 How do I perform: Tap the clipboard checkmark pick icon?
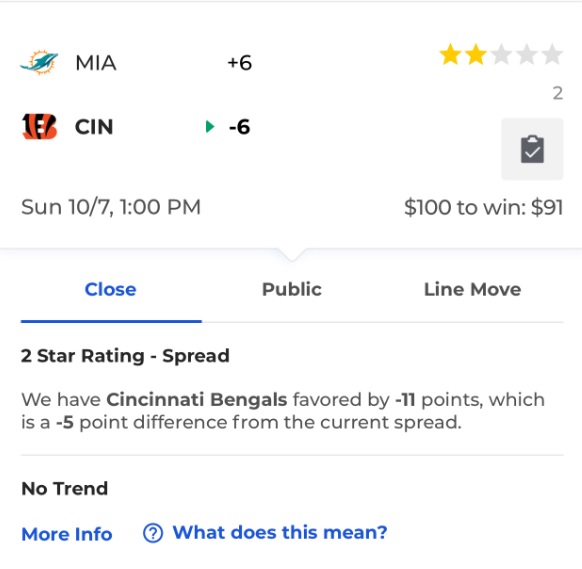[x=532, y=149]
